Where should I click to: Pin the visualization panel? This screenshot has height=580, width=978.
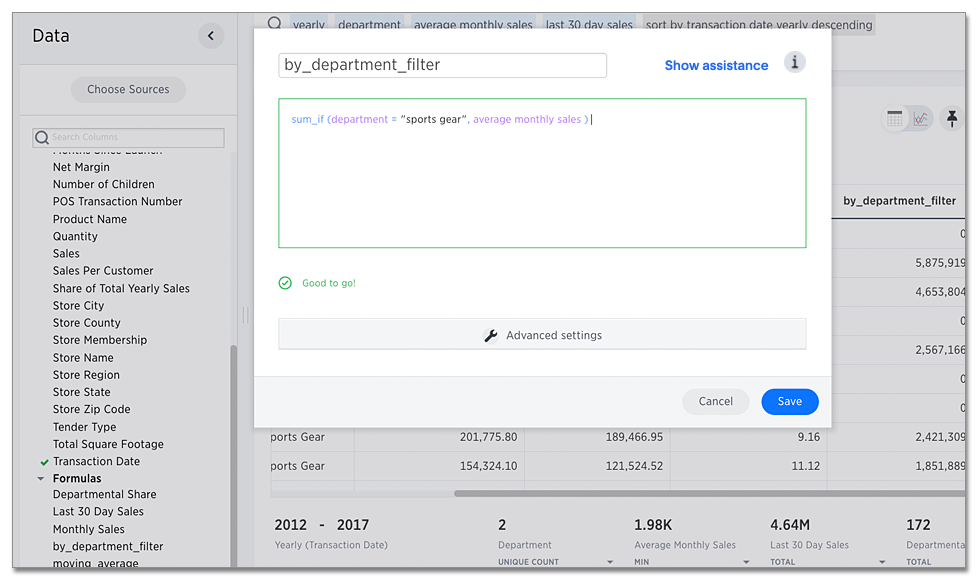(x=951, y=118)
